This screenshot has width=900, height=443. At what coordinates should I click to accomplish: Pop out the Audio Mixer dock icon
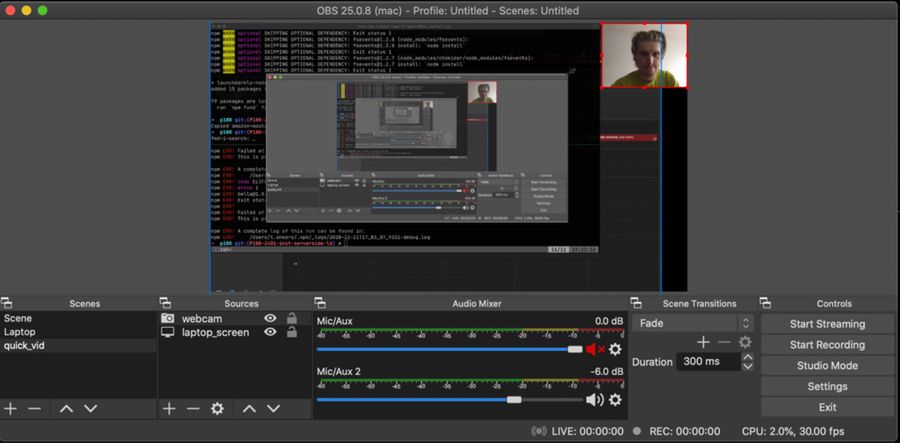click(x=320, y=303)
